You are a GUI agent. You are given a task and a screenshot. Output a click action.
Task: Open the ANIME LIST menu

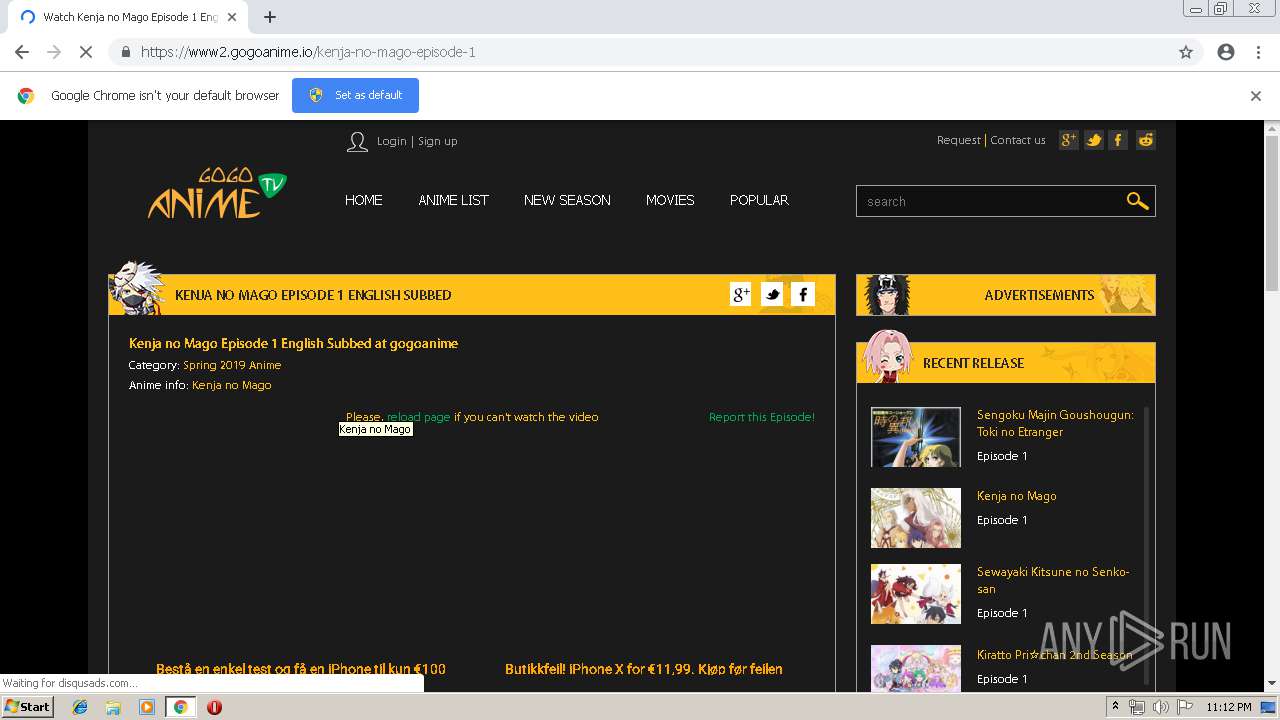pos(453,200)
